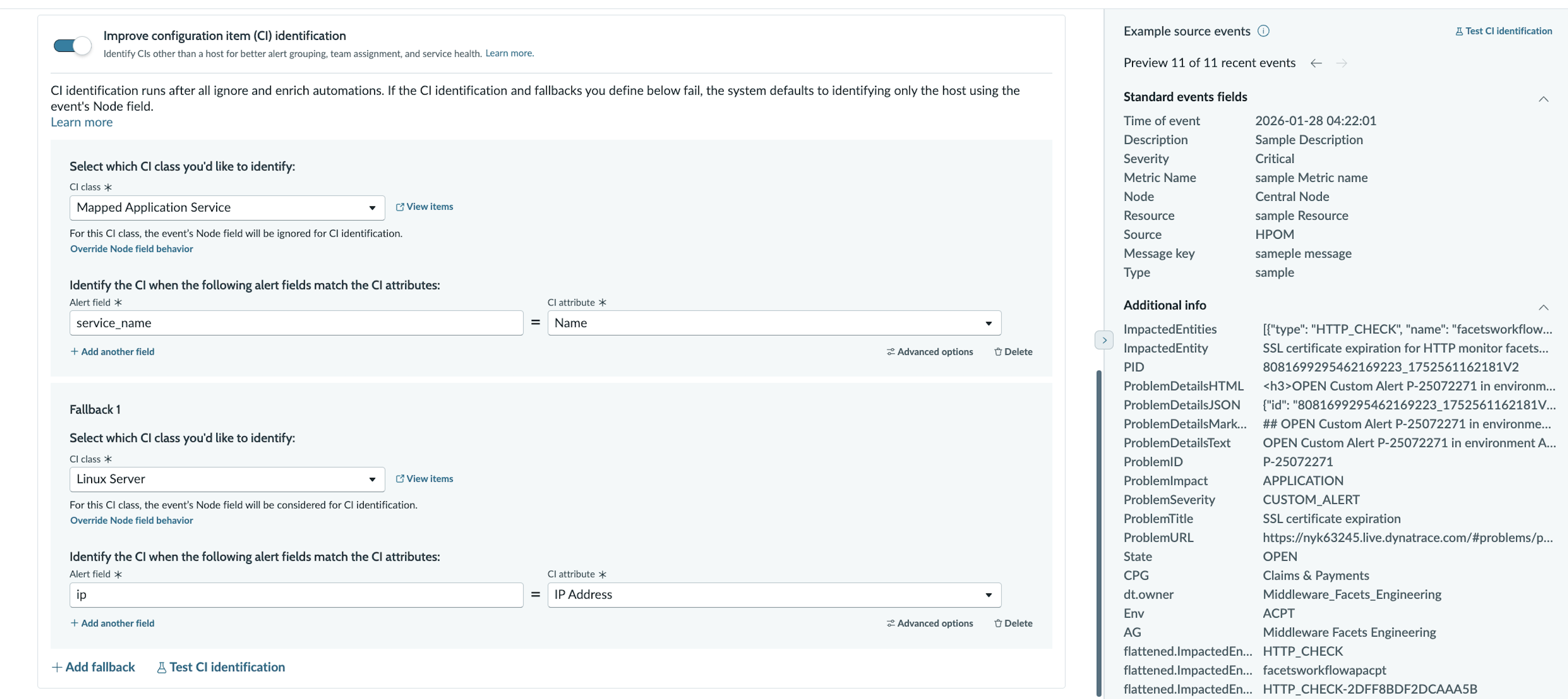Click the Severity value Critical
The width and height of the screenshot is (1568, 699).
1275,159
